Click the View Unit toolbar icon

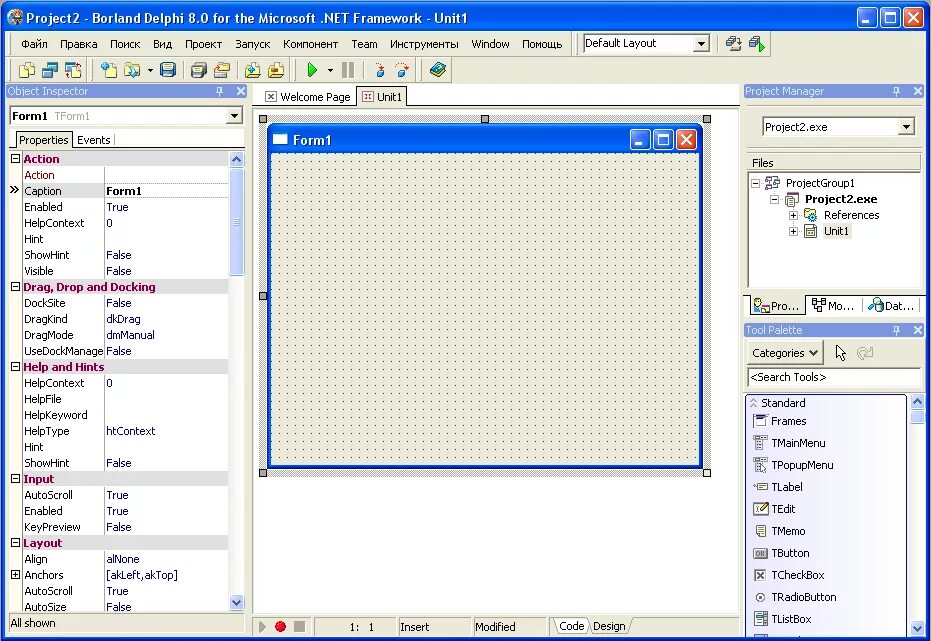click(x=27, y=70)
